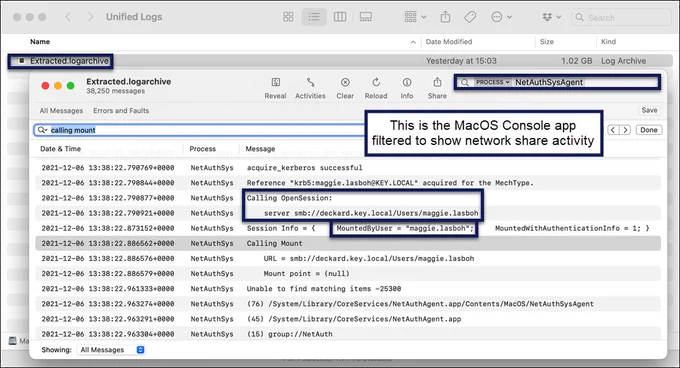Viewport: 680px width, 368px height.
Task: Click 'Log Archive' kind in Finder row
Action: point(623,61)
